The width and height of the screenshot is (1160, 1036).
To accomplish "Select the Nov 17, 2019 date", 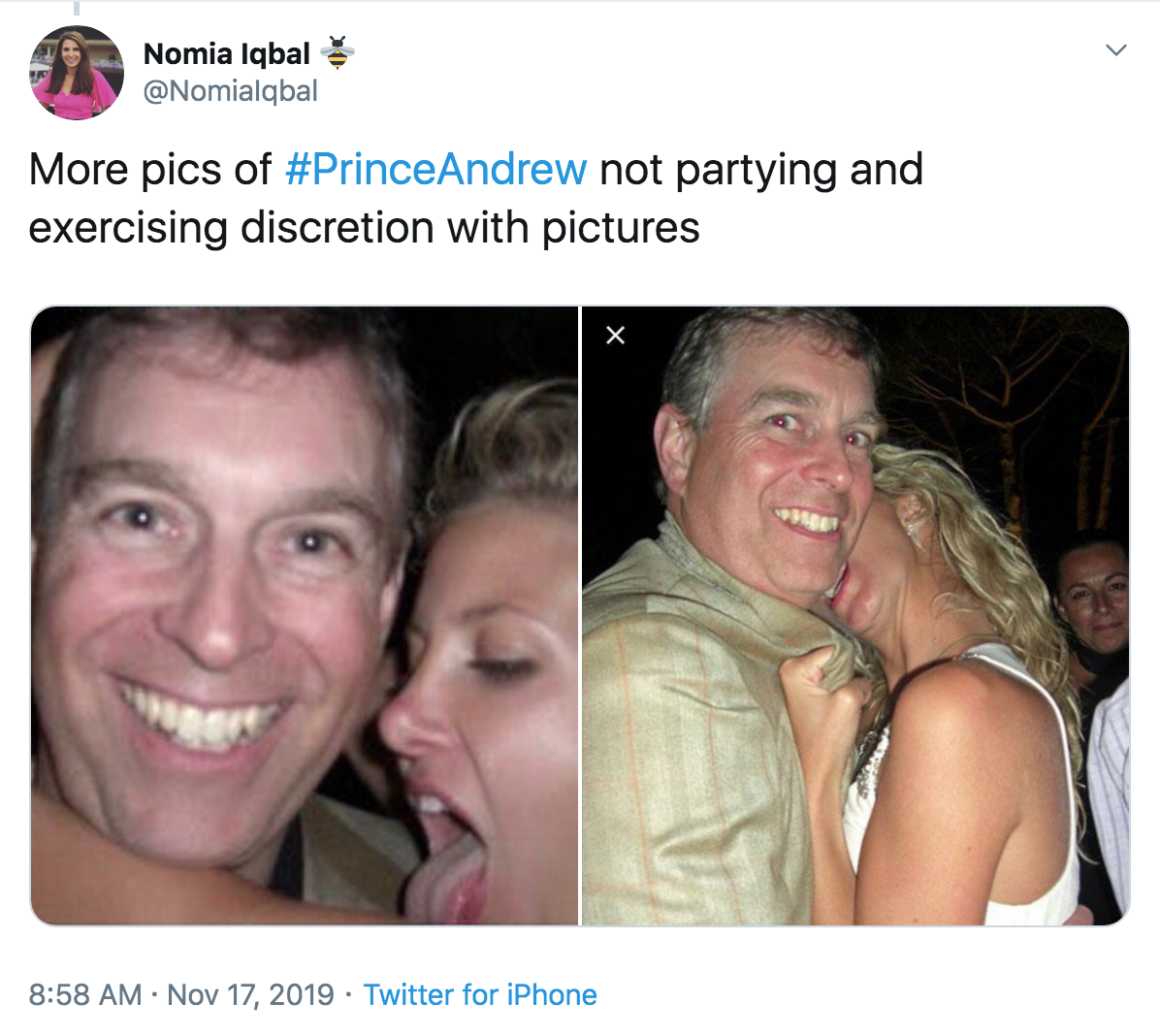I will tap(250, 995).
